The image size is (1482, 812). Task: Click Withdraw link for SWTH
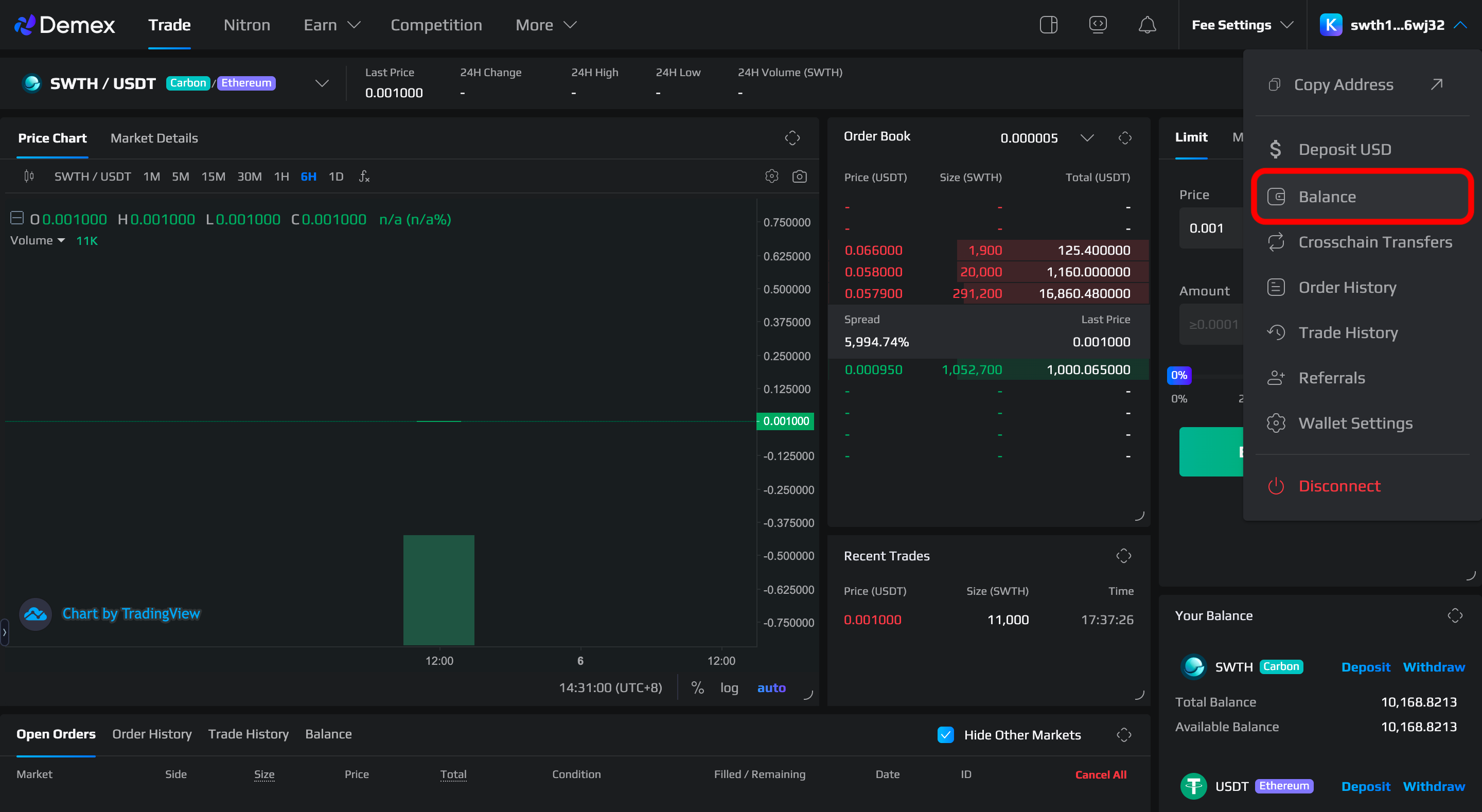click(1433, 666)
